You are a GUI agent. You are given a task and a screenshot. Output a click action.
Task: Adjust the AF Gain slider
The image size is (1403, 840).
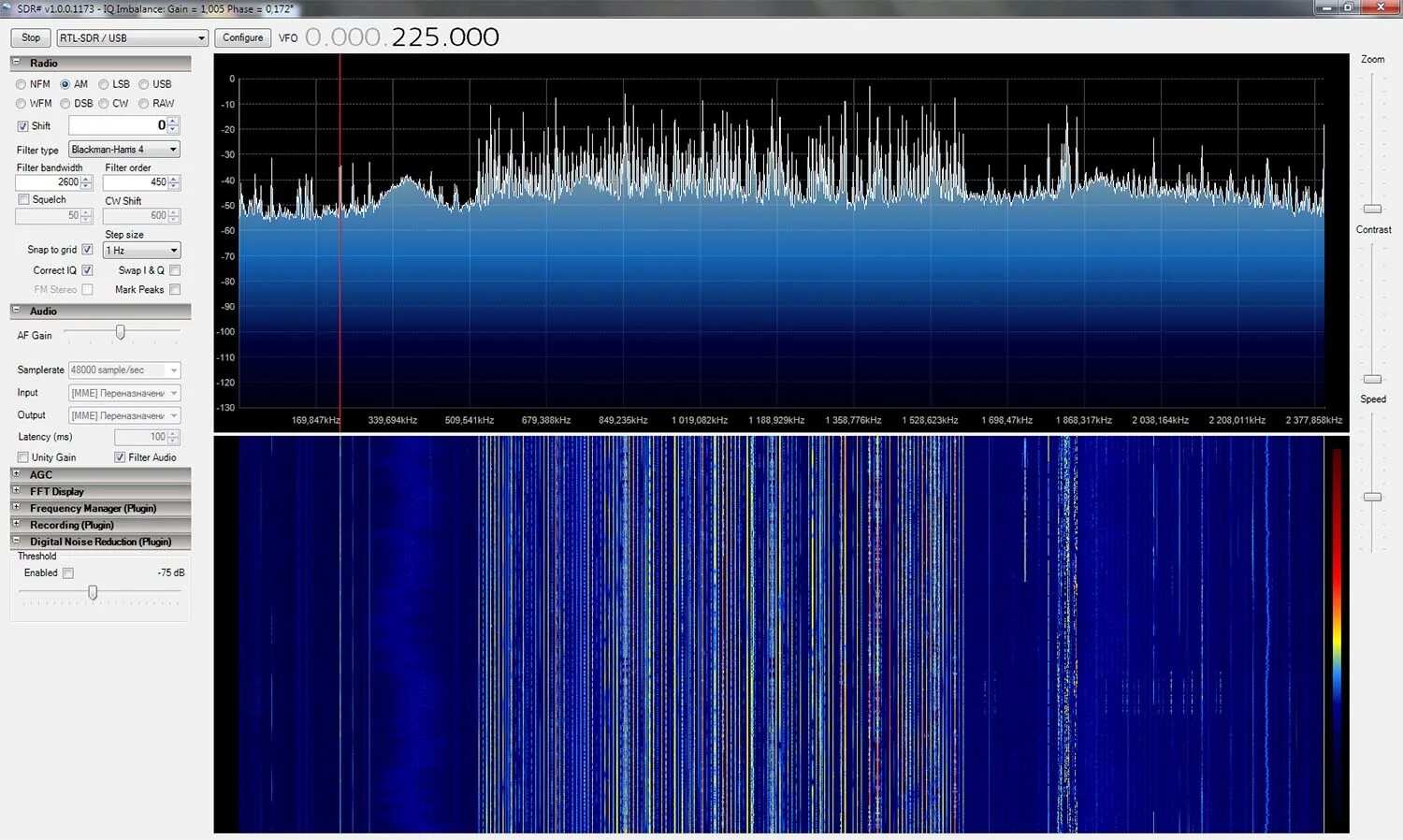pos(120,332)
